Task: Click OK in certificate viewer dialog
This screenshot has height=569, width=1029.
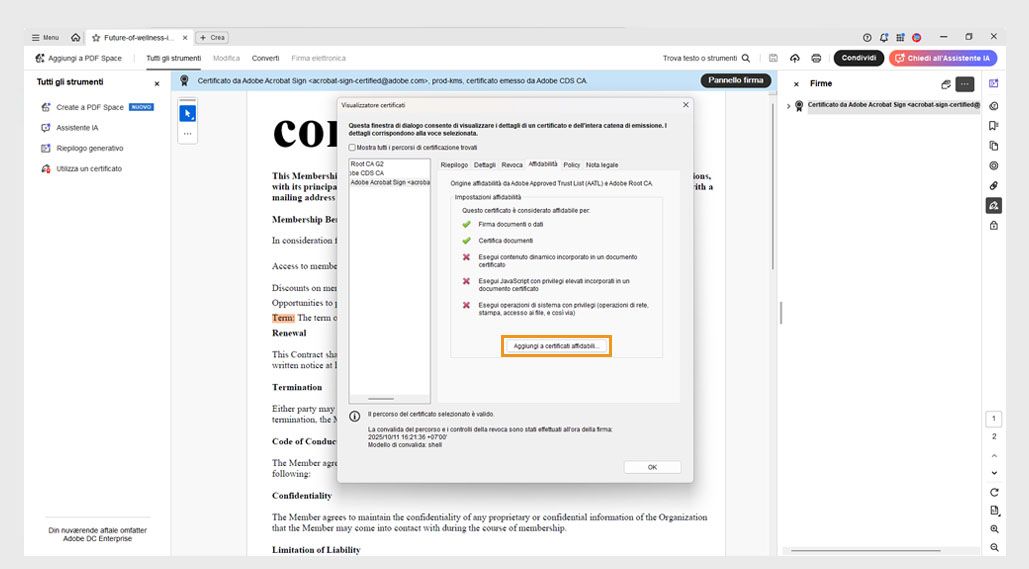Action: pos(652,467)
